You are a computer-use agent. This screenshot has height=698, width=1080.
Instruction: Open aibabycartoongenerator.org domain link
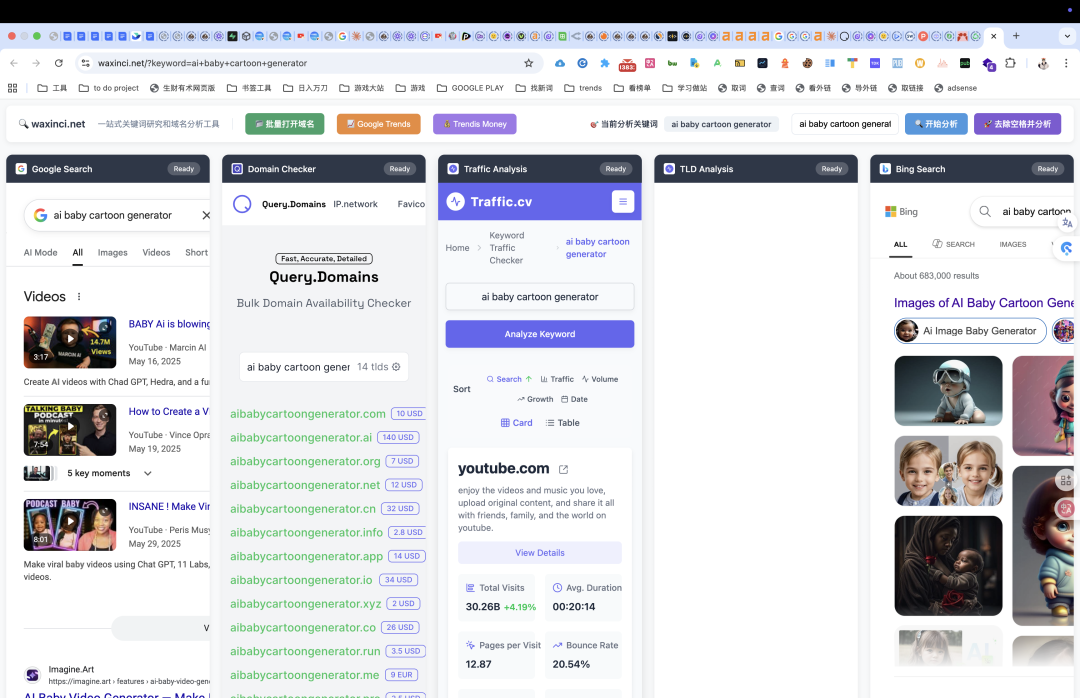(305, 461)
